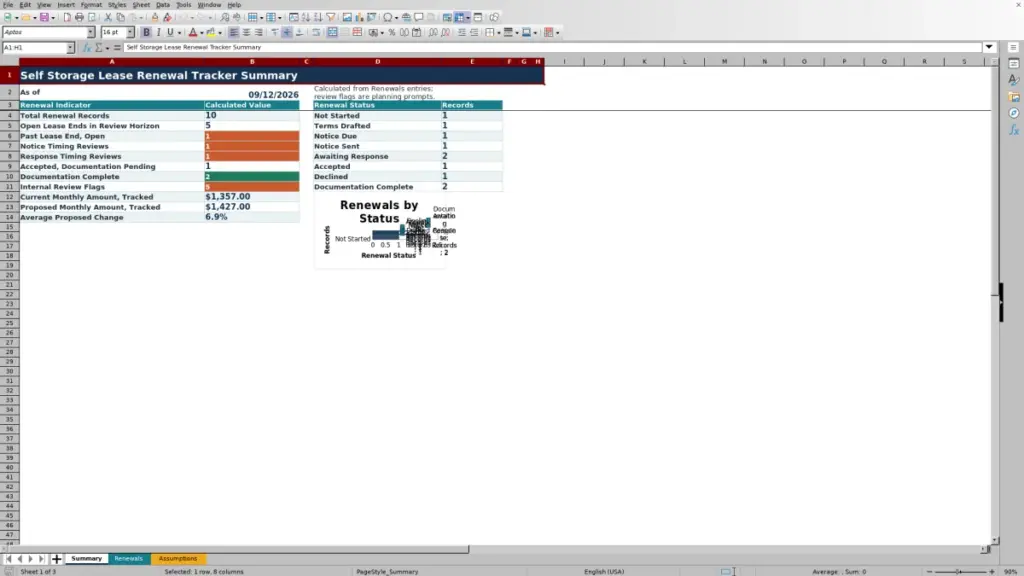The image size is (1024, 576).
Task: Add a new sheet with plus button
Action: coord(56,559)
